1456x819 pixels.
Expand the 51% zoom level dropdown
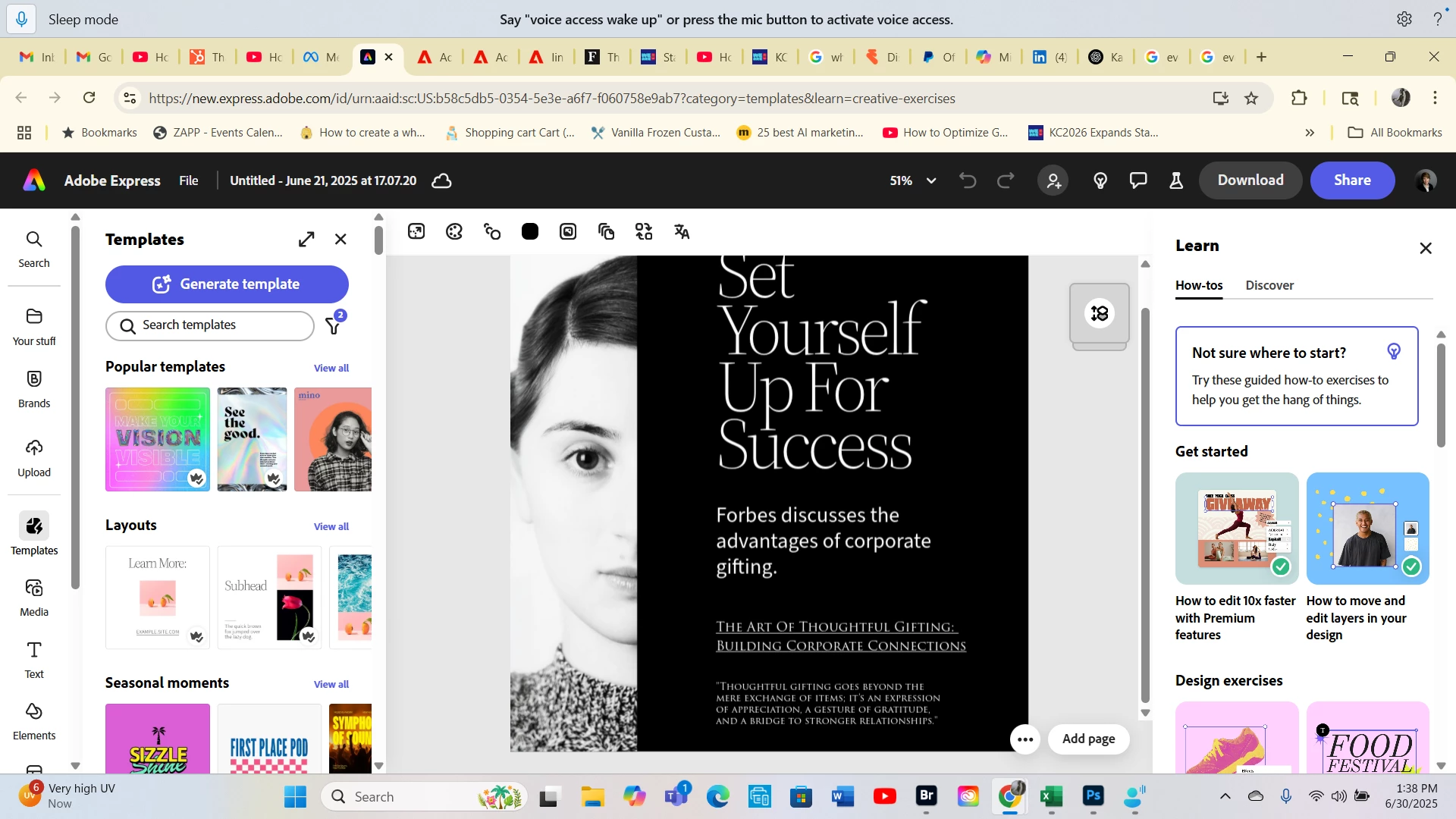[x=931, y=180]
